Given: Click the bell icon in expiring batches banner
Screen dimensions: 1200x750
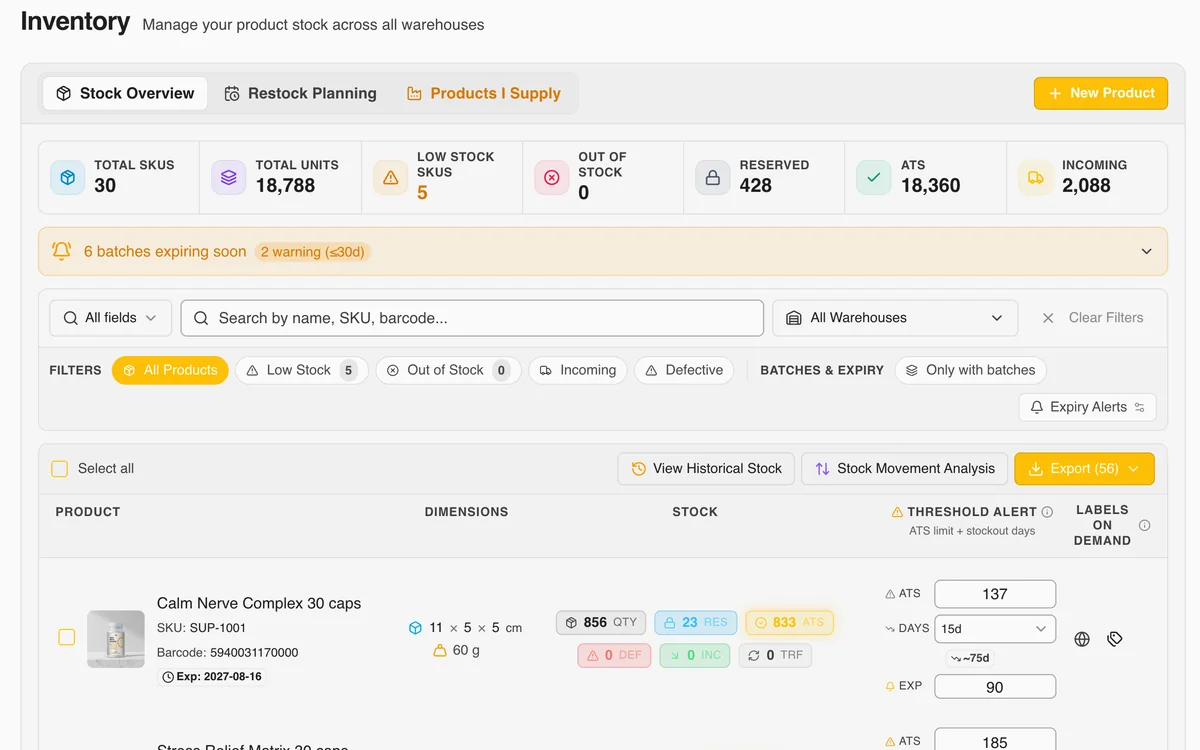Looking at the screenshot, I should [62, 251].
